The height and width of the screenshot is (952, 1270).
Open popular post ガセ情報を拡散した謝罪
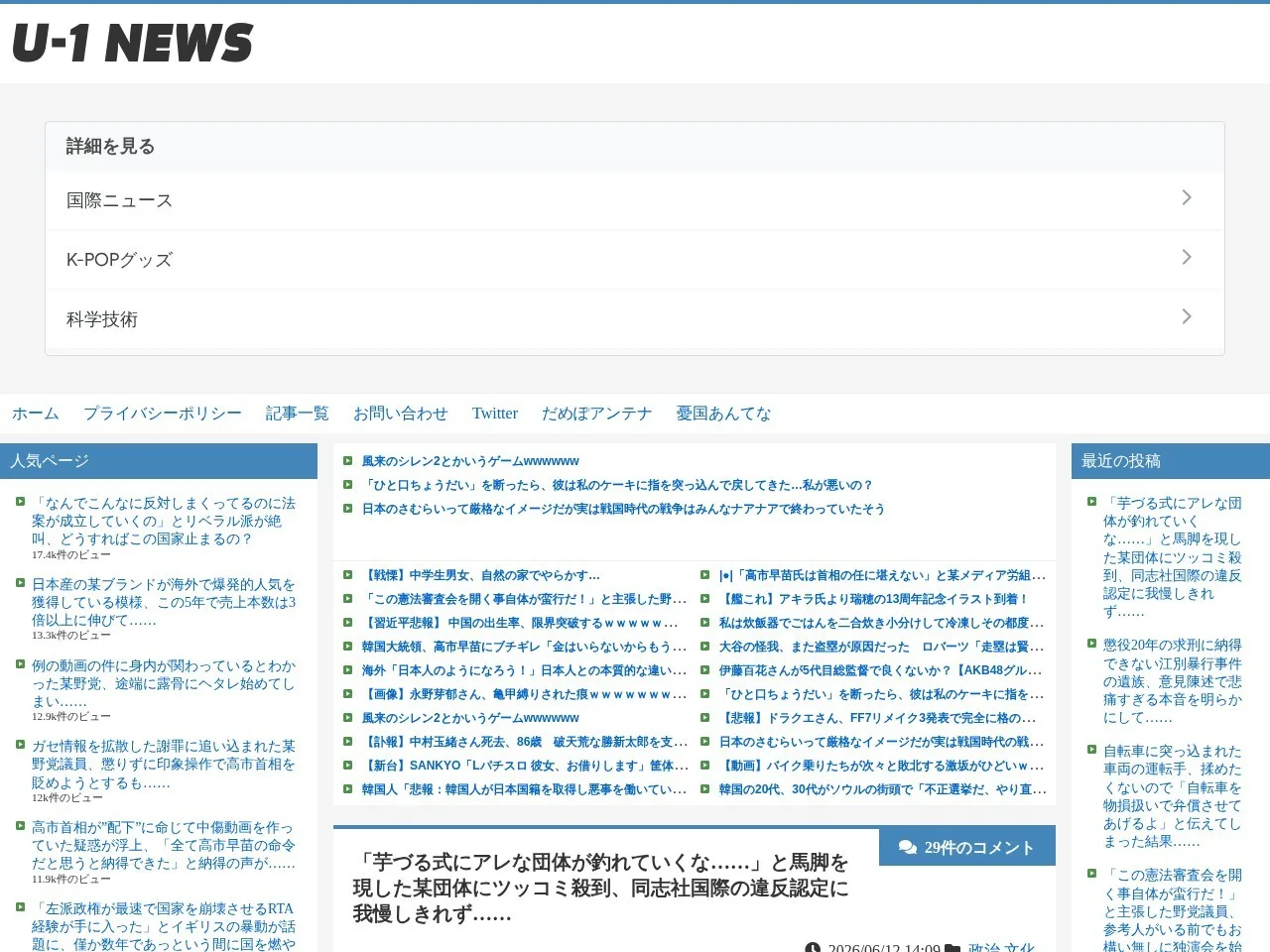click(x=164, y=765)
